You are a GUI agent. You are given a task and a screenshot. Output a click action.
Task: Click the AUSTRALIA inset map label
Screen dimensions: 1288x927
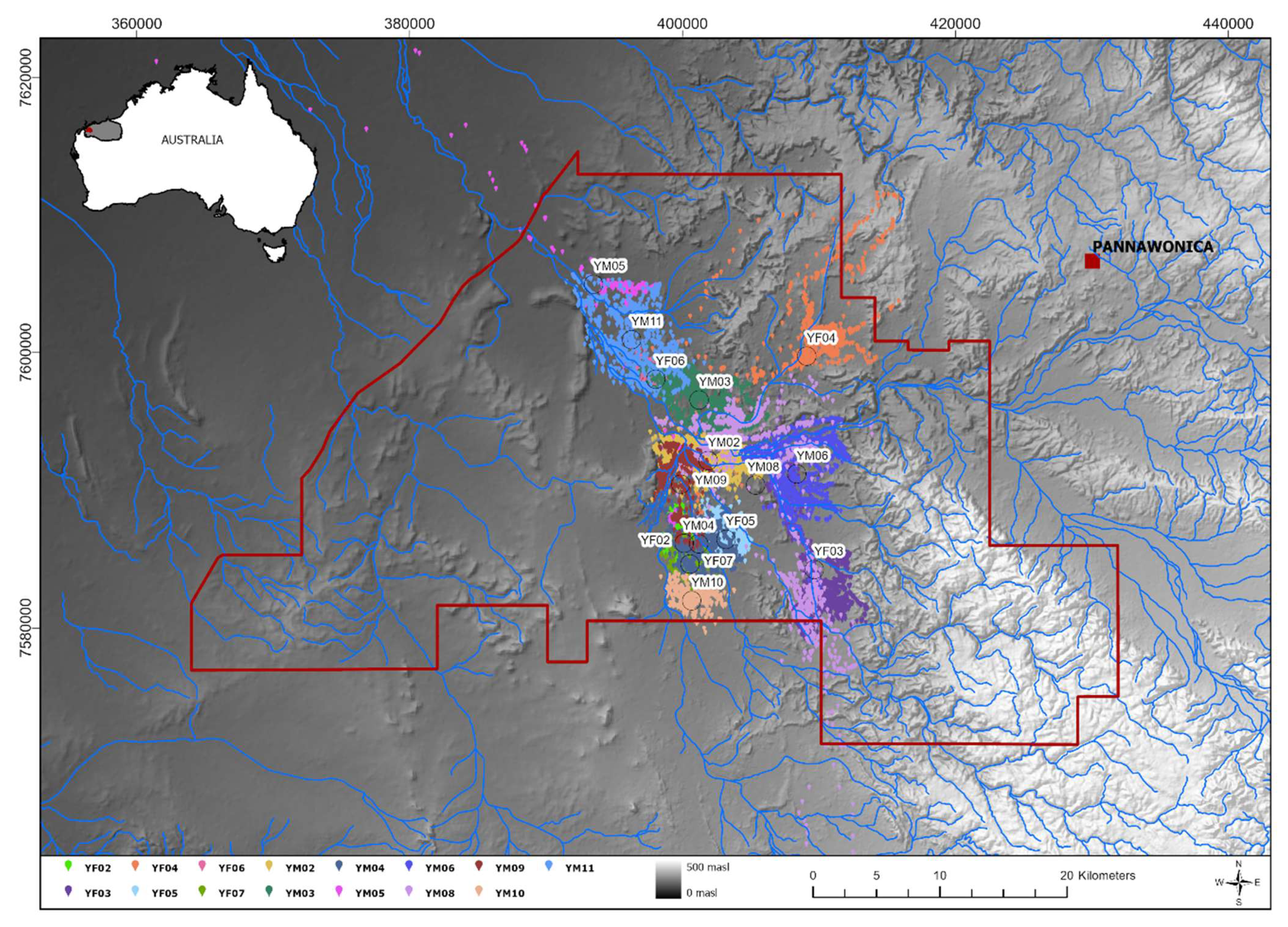pyautogui.click(x=192, y=140)
